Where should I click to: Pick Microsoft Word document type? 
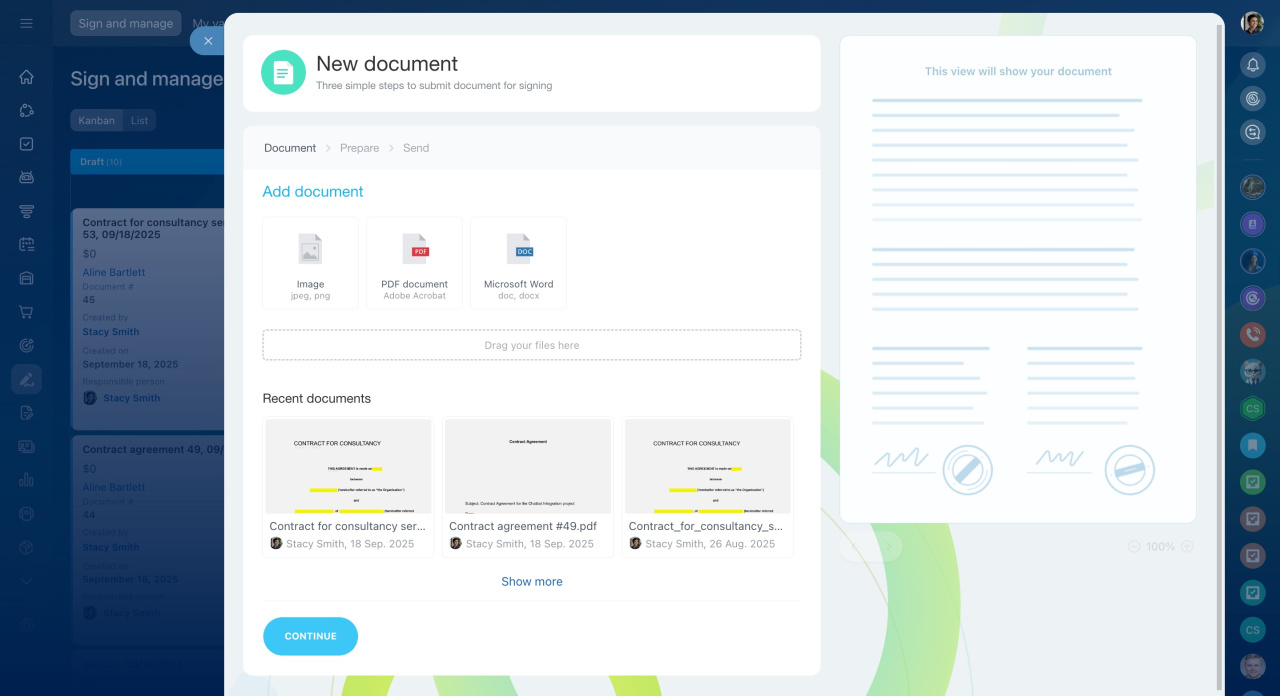click(x=518, y=263)
